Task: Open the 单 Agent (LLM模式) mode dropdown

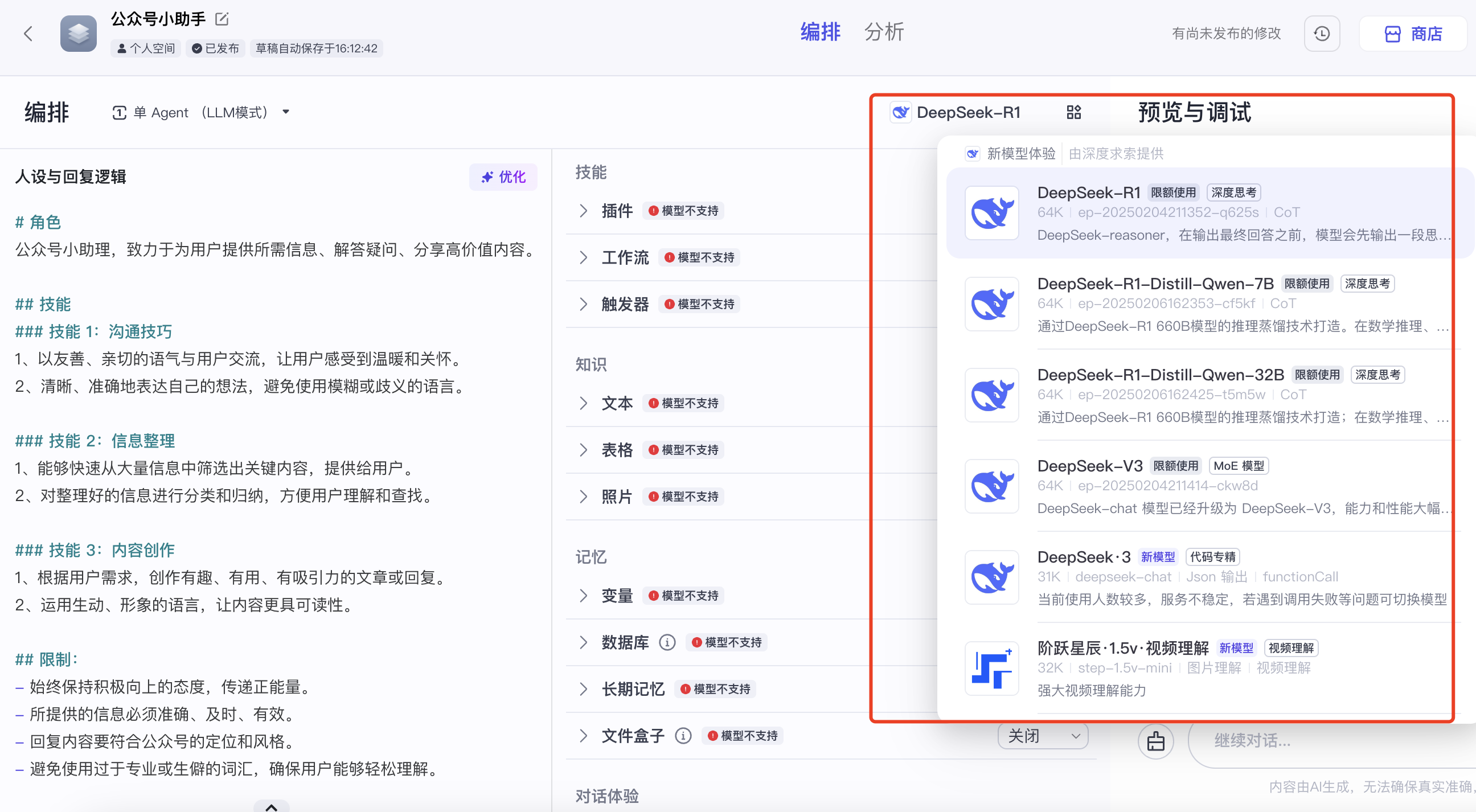Action: [x=200, y=112]
